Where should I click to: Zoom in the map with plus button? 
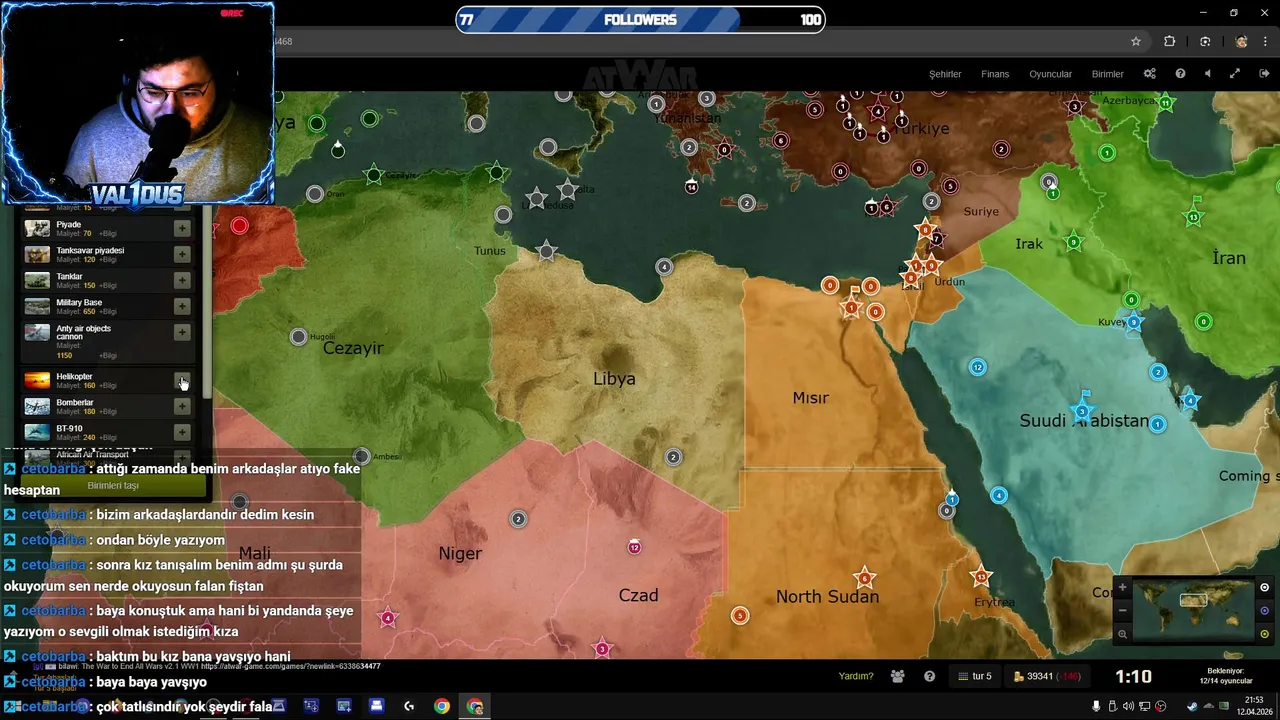[1122, 588]
